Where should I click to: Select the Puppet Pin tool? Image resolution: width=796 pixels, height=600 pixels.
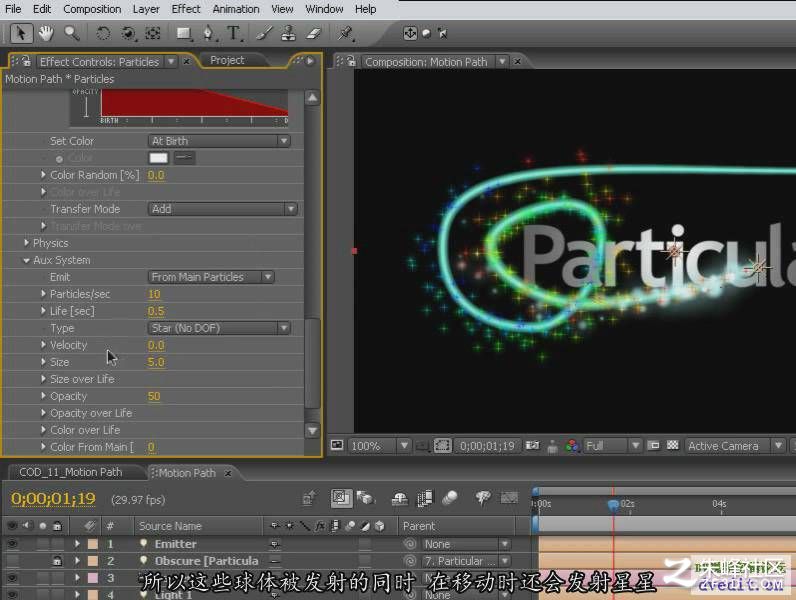pos(346,34)
